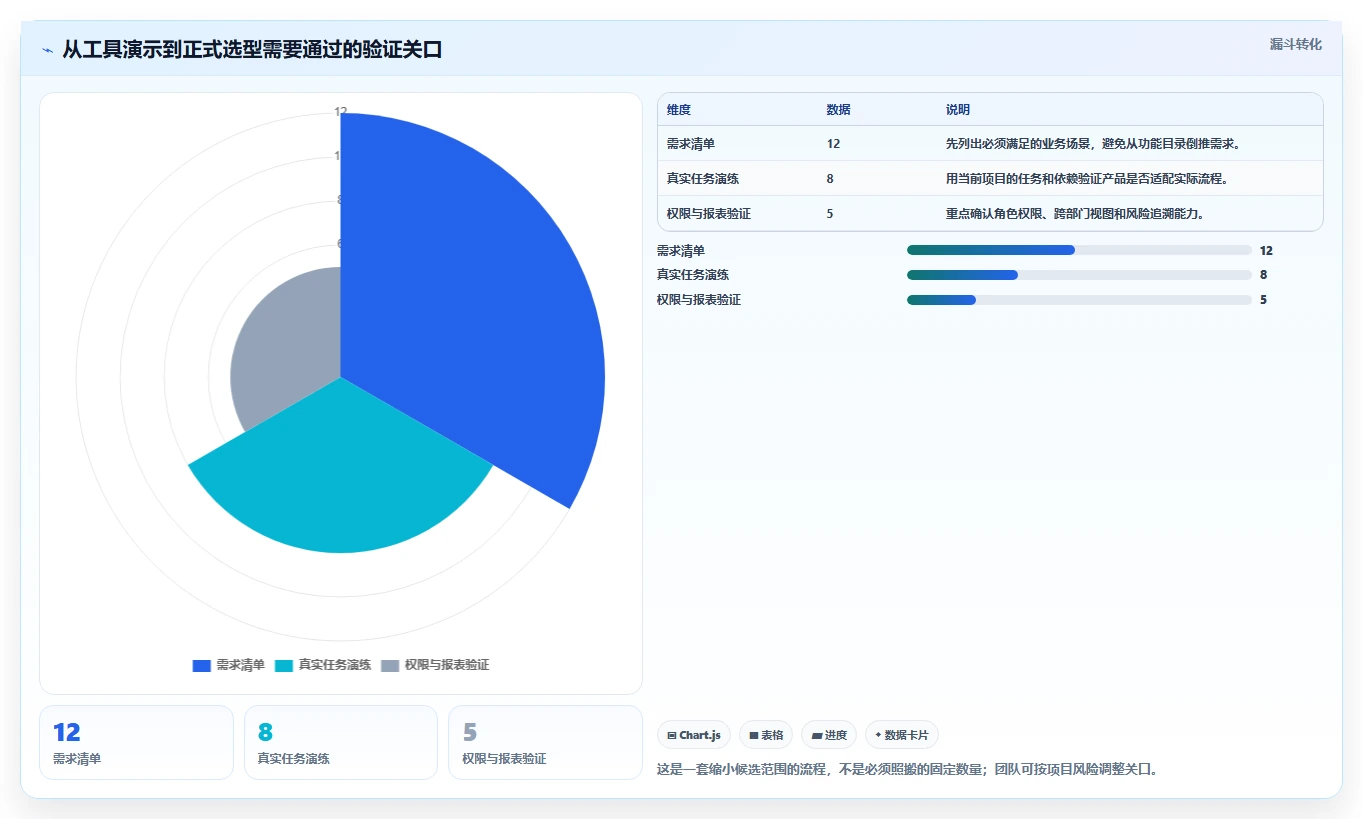Viewport: 1363px width, 819px height.
Task: Select the 数据卡片 tag chip
Action: [902, 735]
